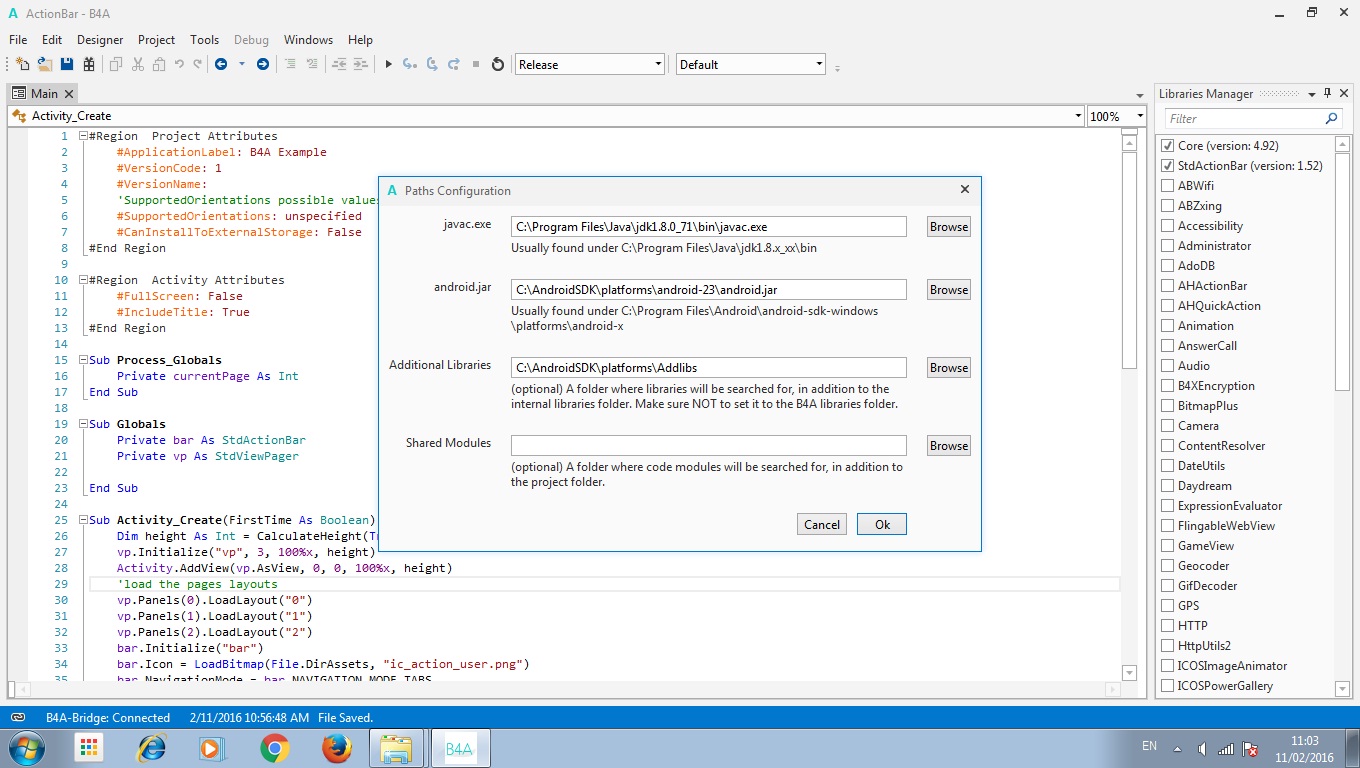Select the Main module tab
The height and width of the screenshot is (768, 1360).
point(44,93)
